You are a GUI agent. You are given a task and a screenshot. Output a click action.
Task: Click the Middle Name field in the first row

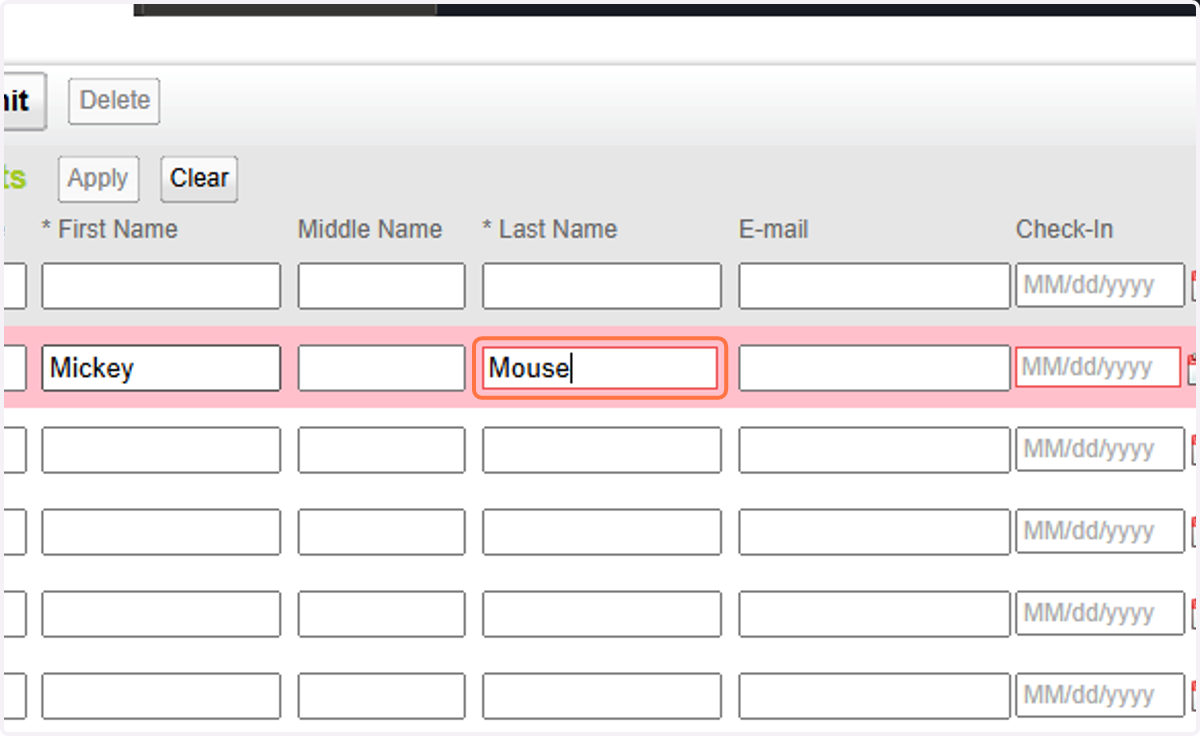click(381, 286)
